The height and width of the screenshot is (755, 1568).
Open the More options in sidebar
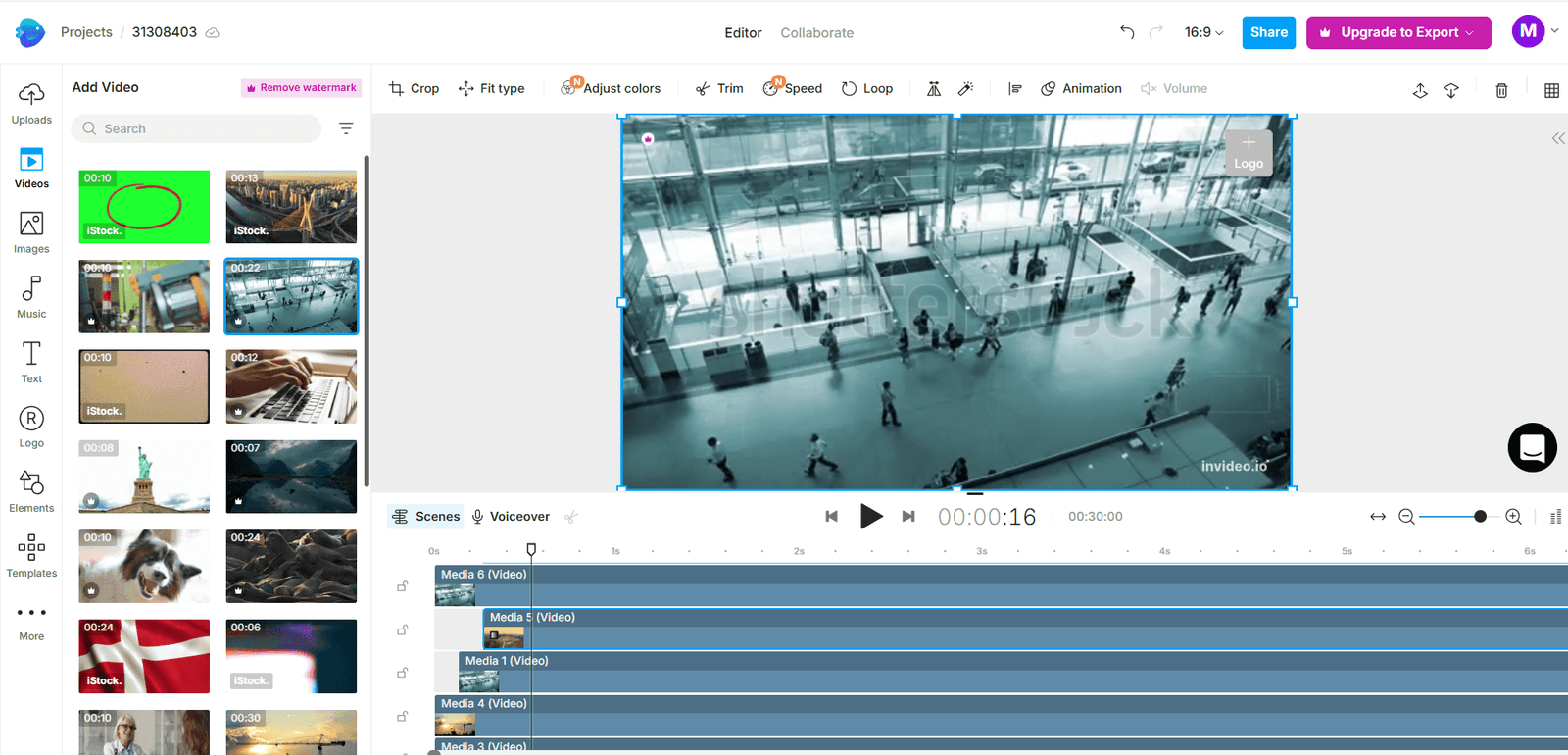31,623
